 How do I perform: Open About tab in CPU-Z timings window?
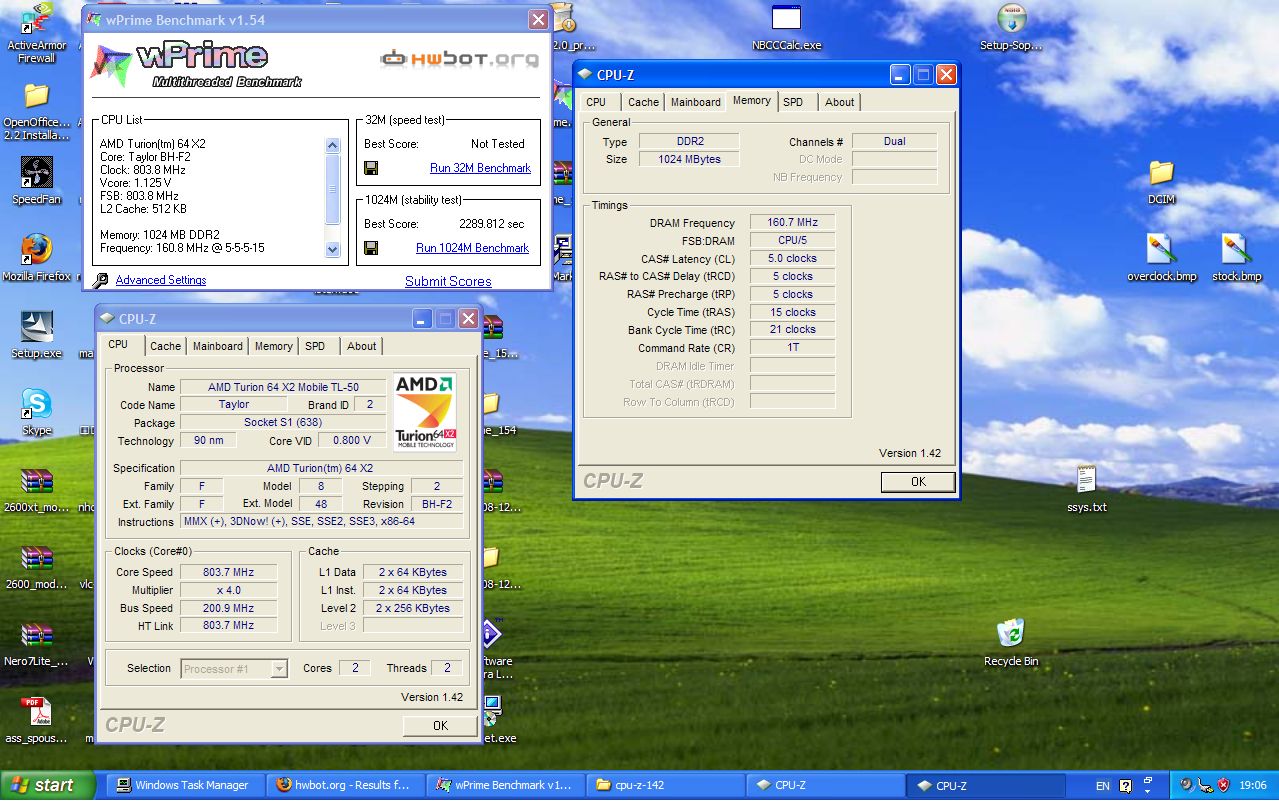click(839, 102)
